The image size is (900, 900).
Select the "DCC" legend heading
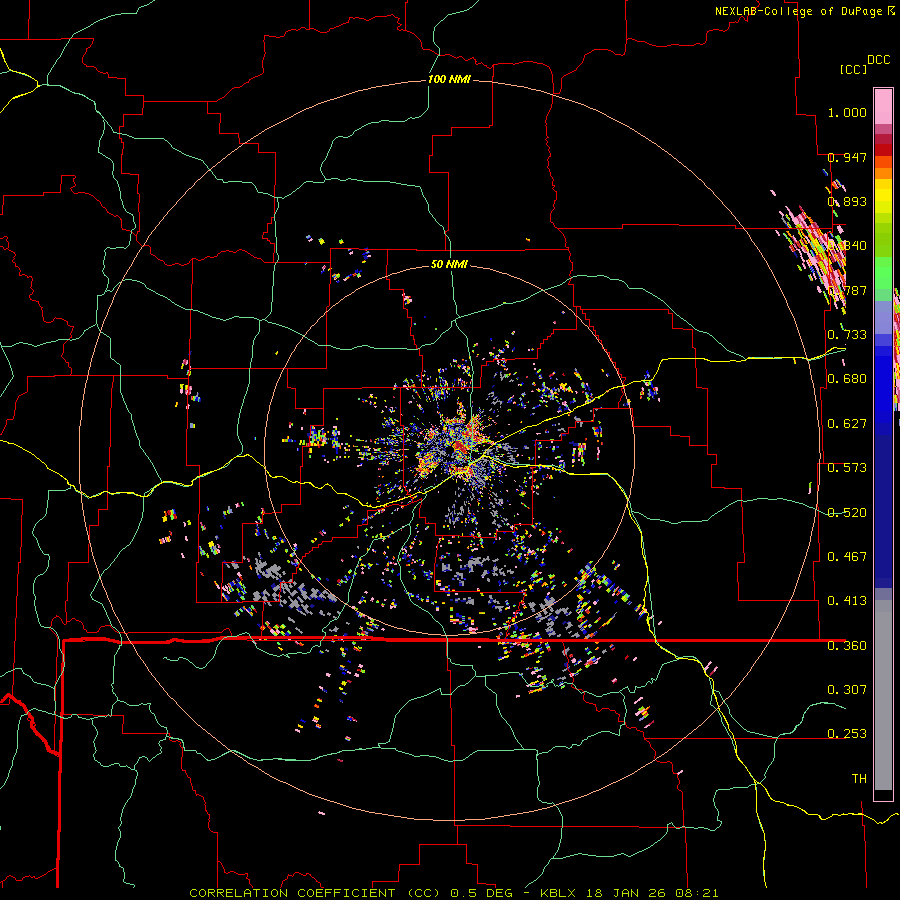878,60
